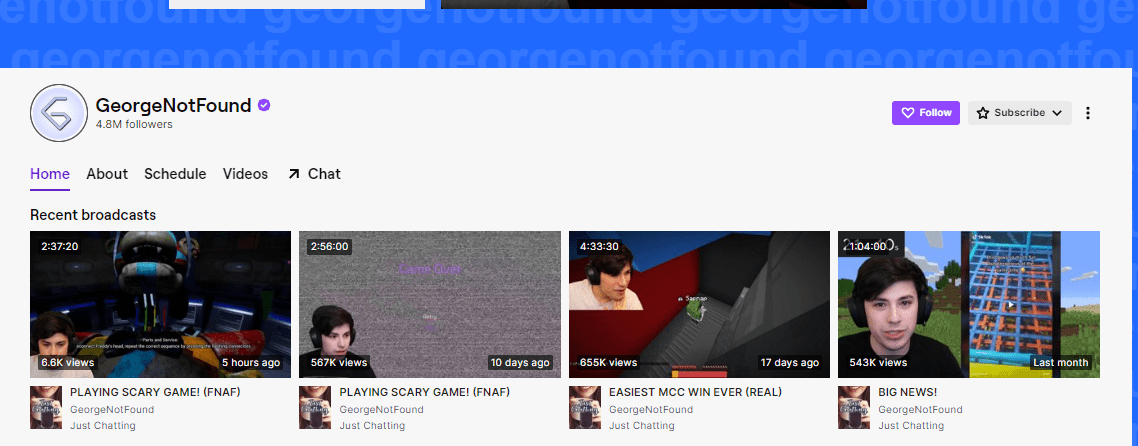Open the BIG NEWS! video title
Image resolution: width=1138 pixels, height=446 pixels.
click(907, 392)
